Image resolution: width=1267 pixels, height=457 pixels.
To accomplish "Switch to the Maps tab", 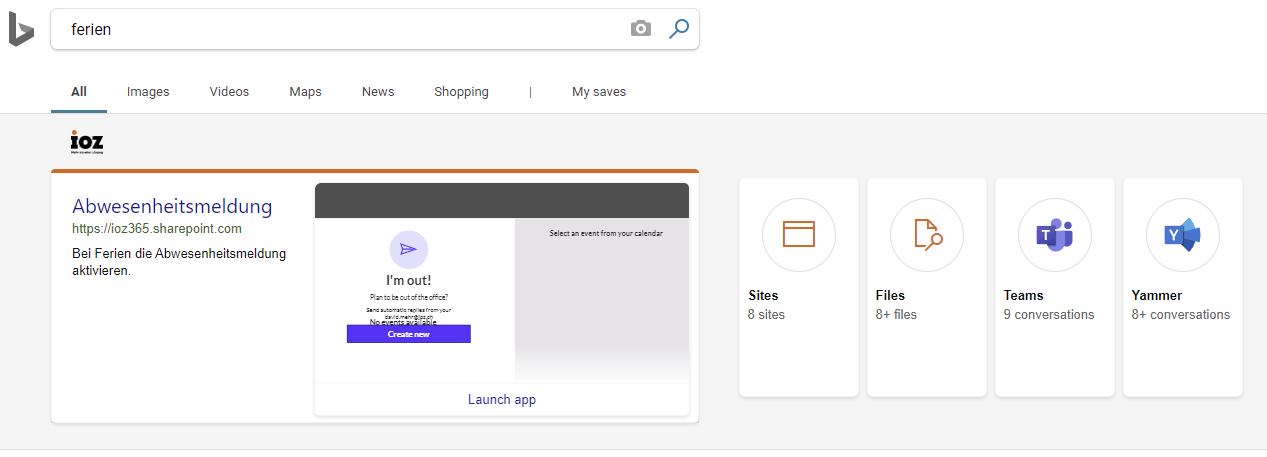I will coord(305,92).
